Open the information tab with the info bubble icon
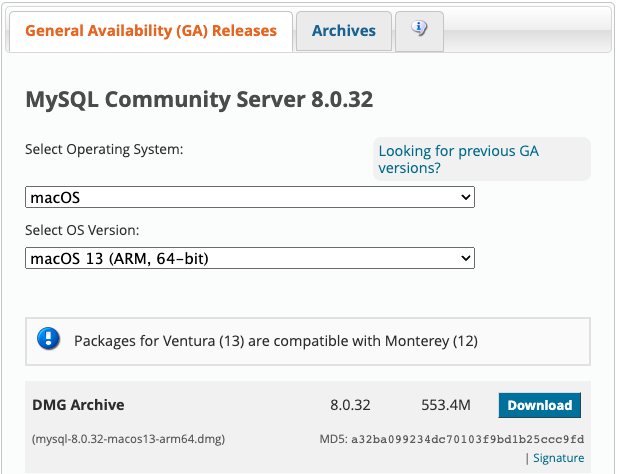The height and width of the screenshot is (474, 620). (419, 31)
